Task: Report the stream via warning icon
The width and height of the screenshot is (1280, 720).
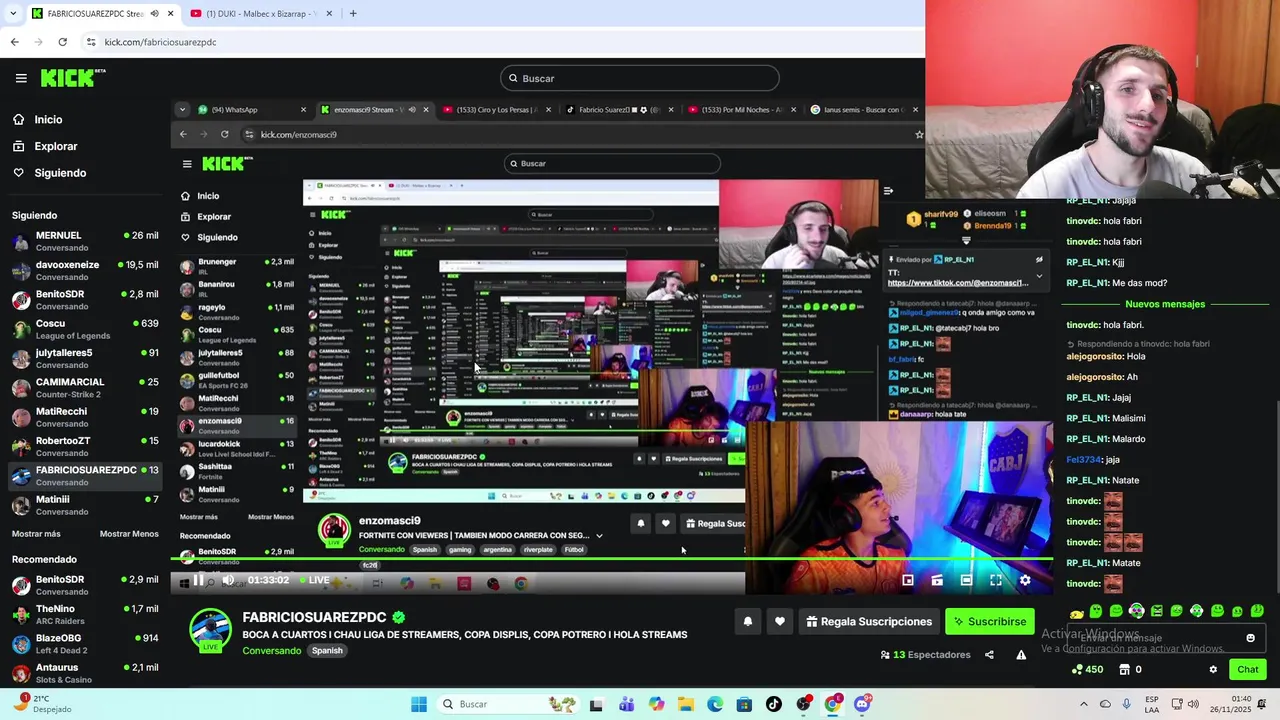Action: [1021, 655]
